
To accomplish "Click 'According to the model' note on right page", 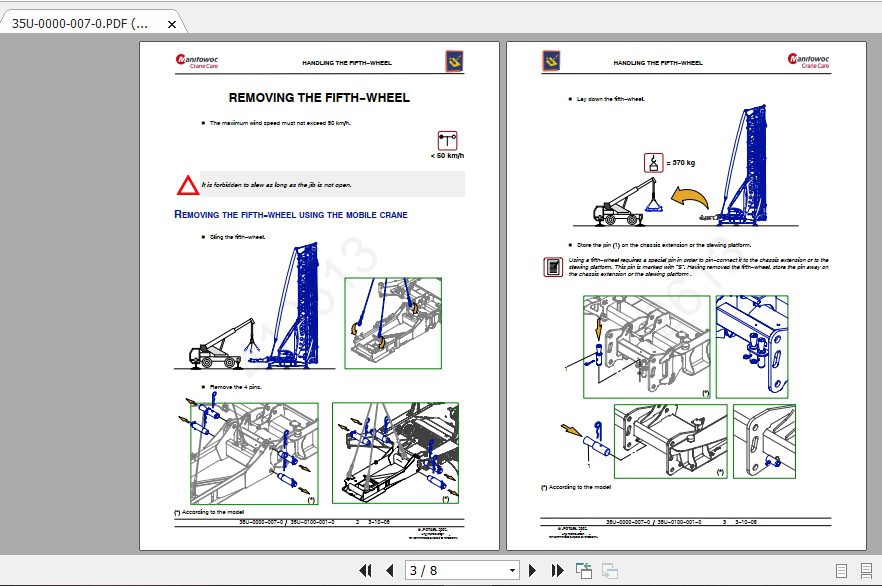I will point(576,487).
